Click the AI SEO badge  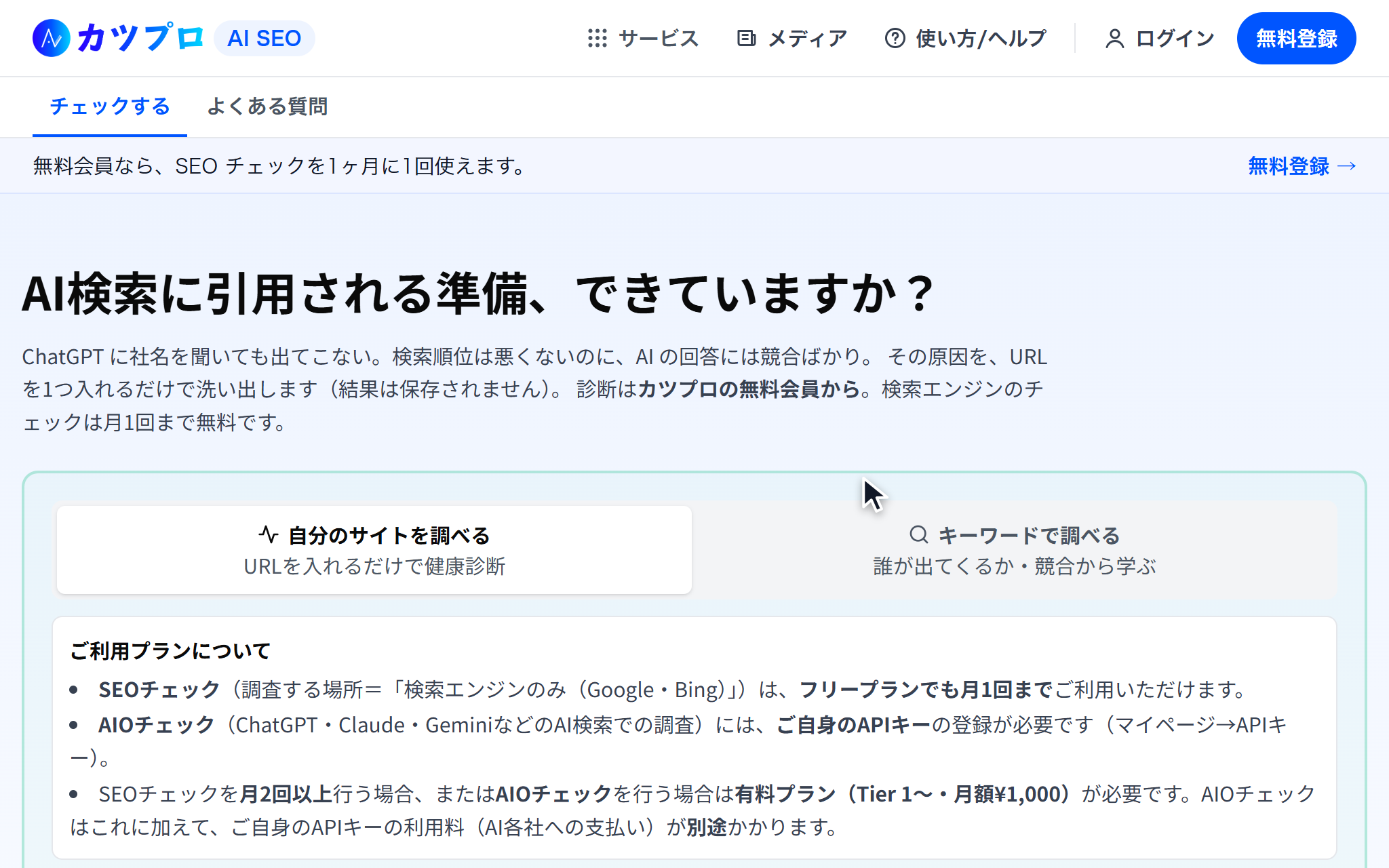click(265, 38)
